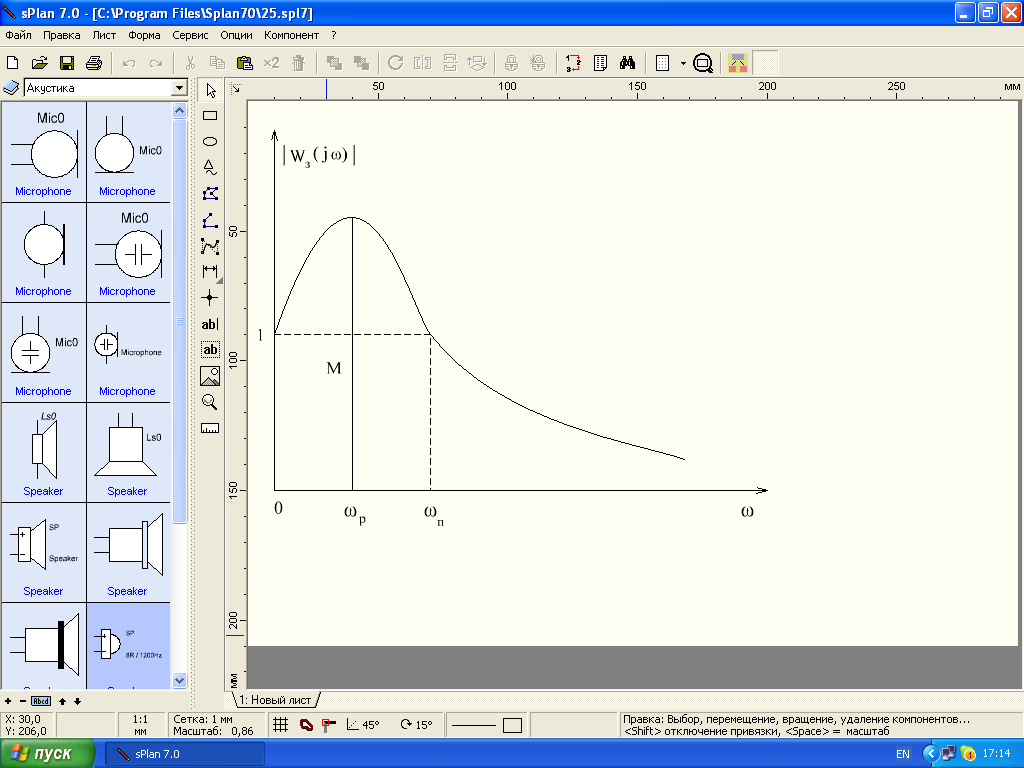The height and width of the screenshot is (768, 1024).
Task: Add component with plus button
Action: click(x=8, y=701)
